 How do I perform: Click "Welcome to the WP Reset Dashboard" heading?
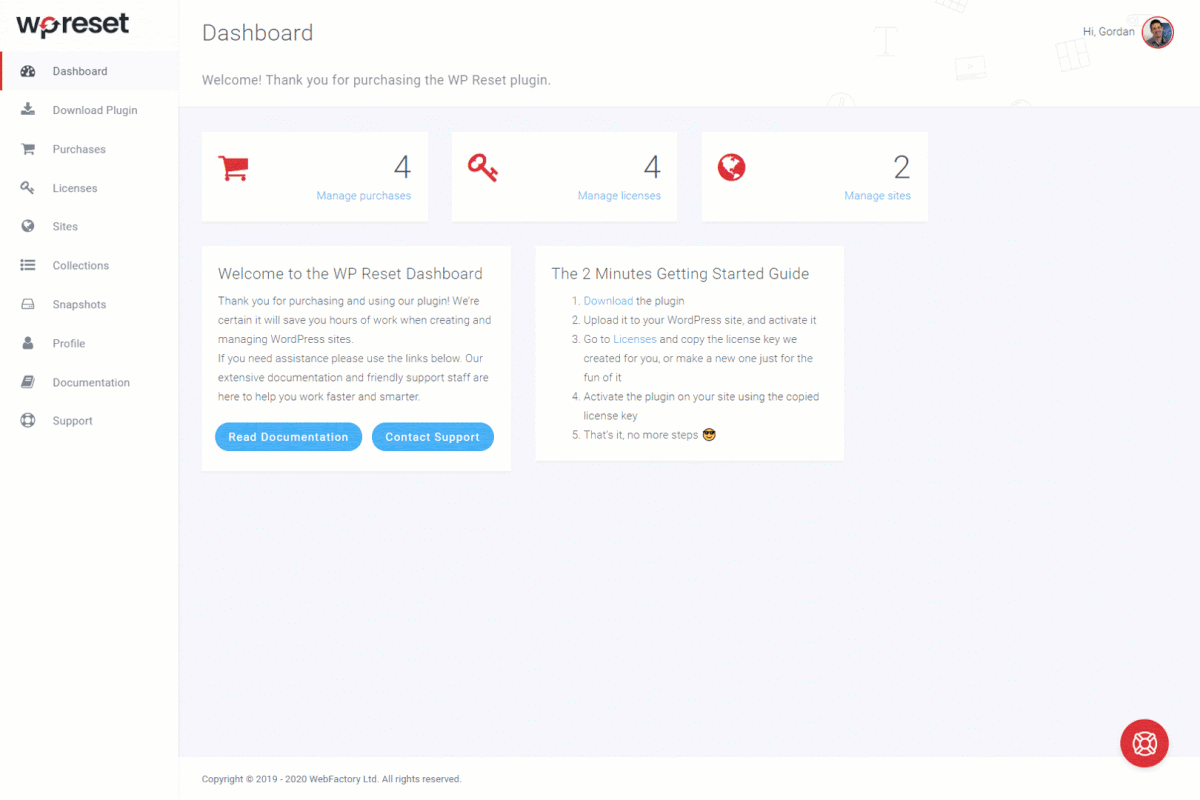click(350, 274)
